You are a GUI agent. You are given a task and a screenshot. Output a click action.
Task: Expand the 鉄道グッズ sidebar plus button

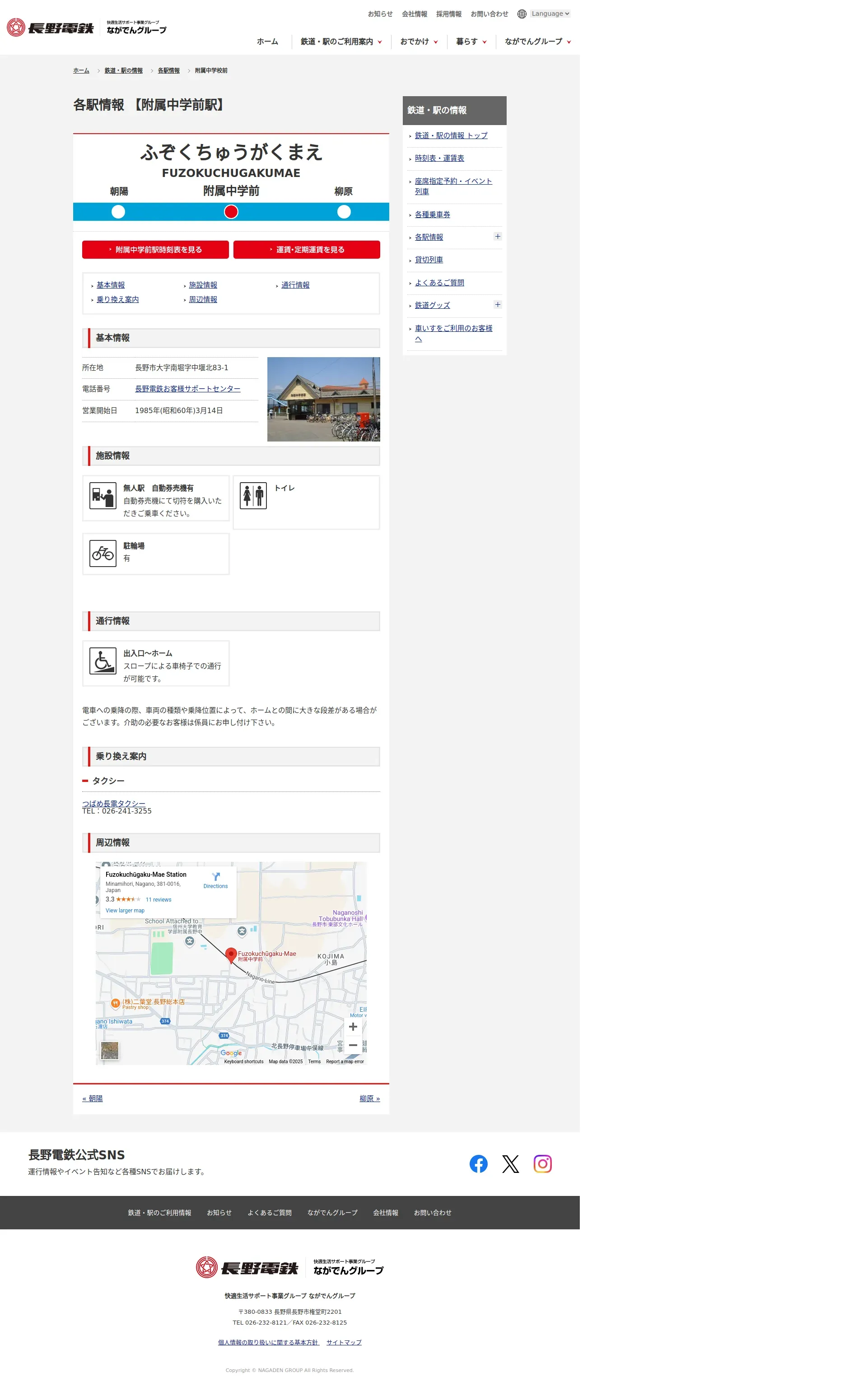click(x=497, y=304)
